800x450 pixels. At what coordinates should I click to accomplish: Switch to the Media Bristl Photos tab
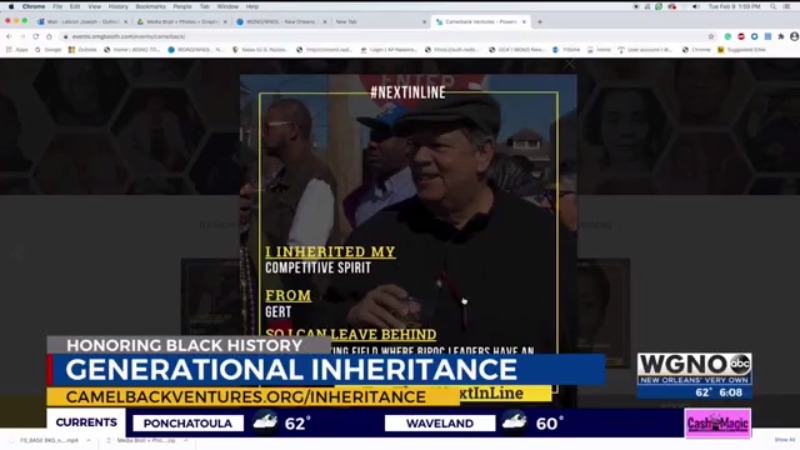[181, 22]
